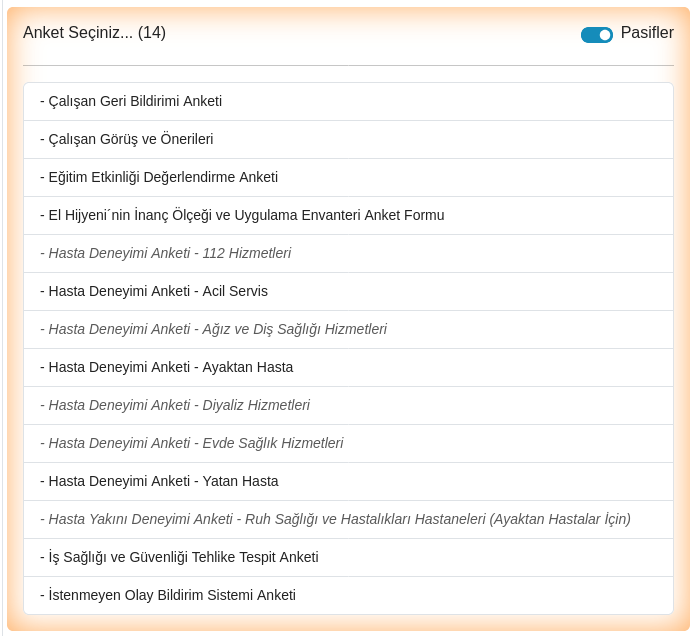Click the Anket Seçiniz... (14) heading

click(94, 33)
